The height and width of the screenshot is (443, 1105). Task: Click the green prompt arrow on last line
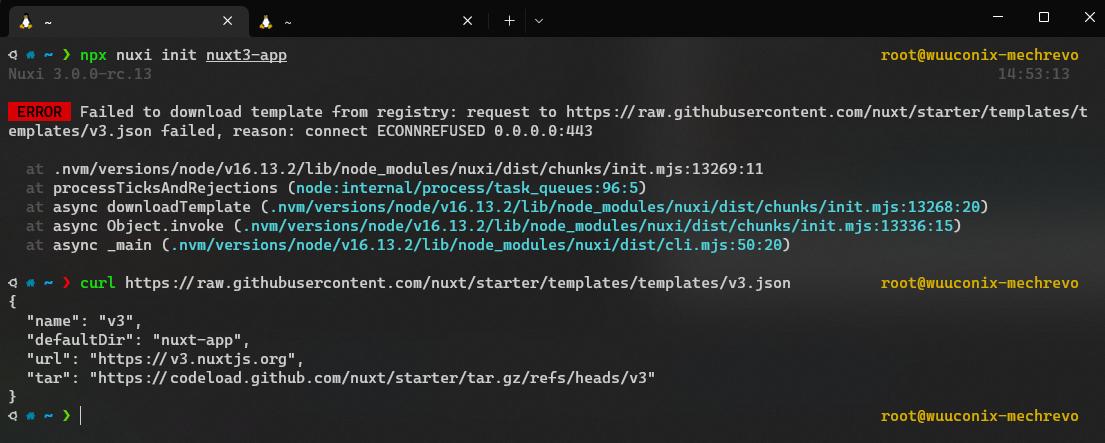tap(66, 416)
